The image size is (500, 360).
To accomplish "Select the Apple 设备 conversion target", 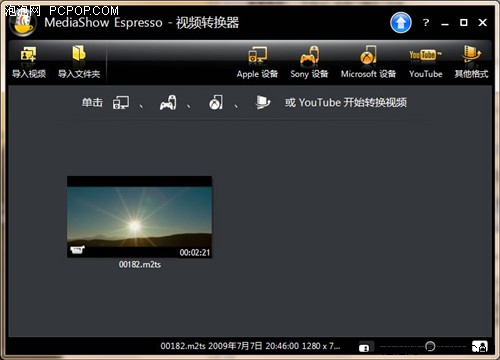I will tap(257, 63).
